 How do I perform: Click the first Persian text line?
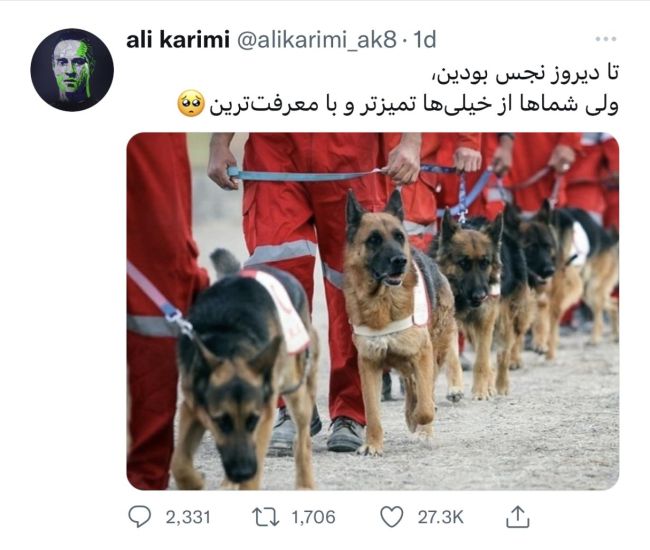click(x=524, y=75)
